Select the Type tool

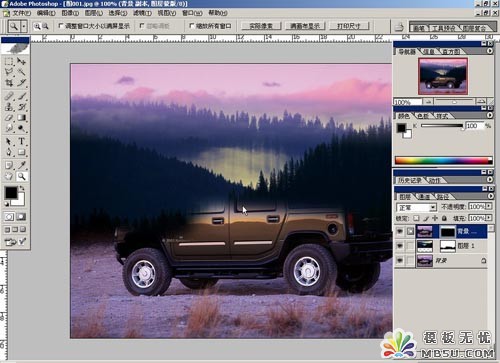[x=22, y=141]
